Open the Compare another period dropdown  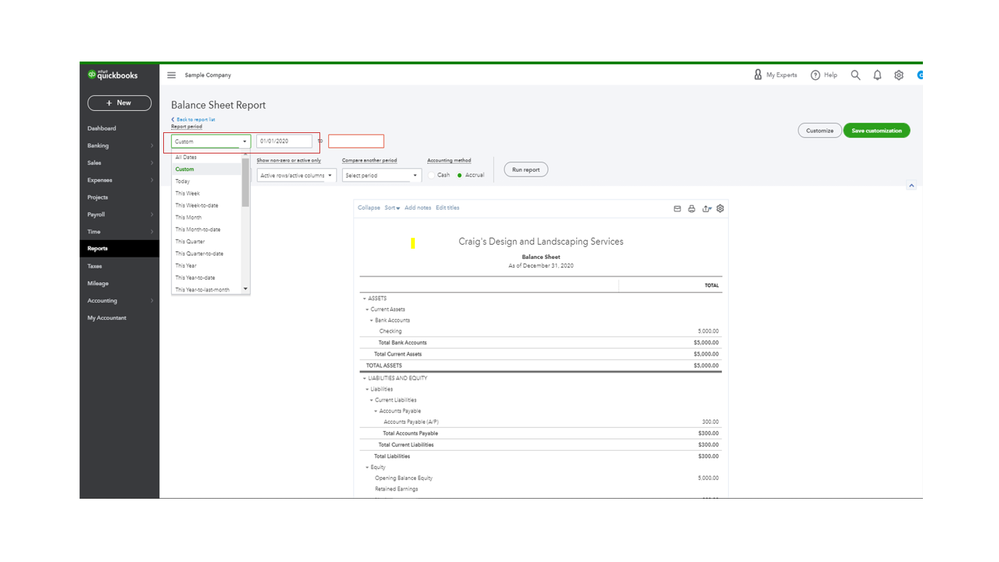coord(381,175)
